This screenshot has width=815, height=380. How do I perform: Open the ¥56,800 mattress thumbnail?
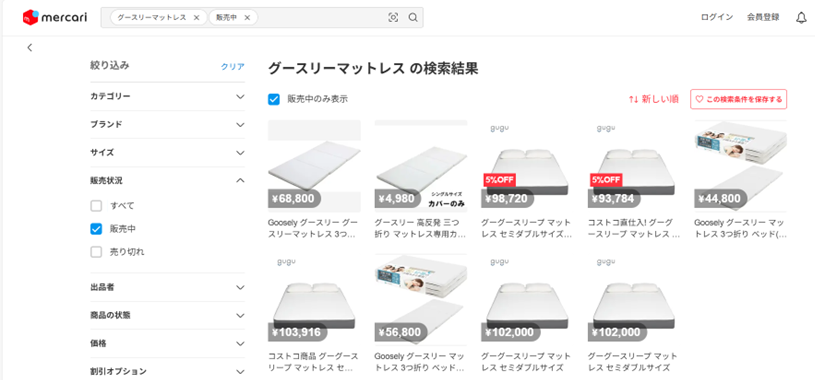[x=421, y=300]
